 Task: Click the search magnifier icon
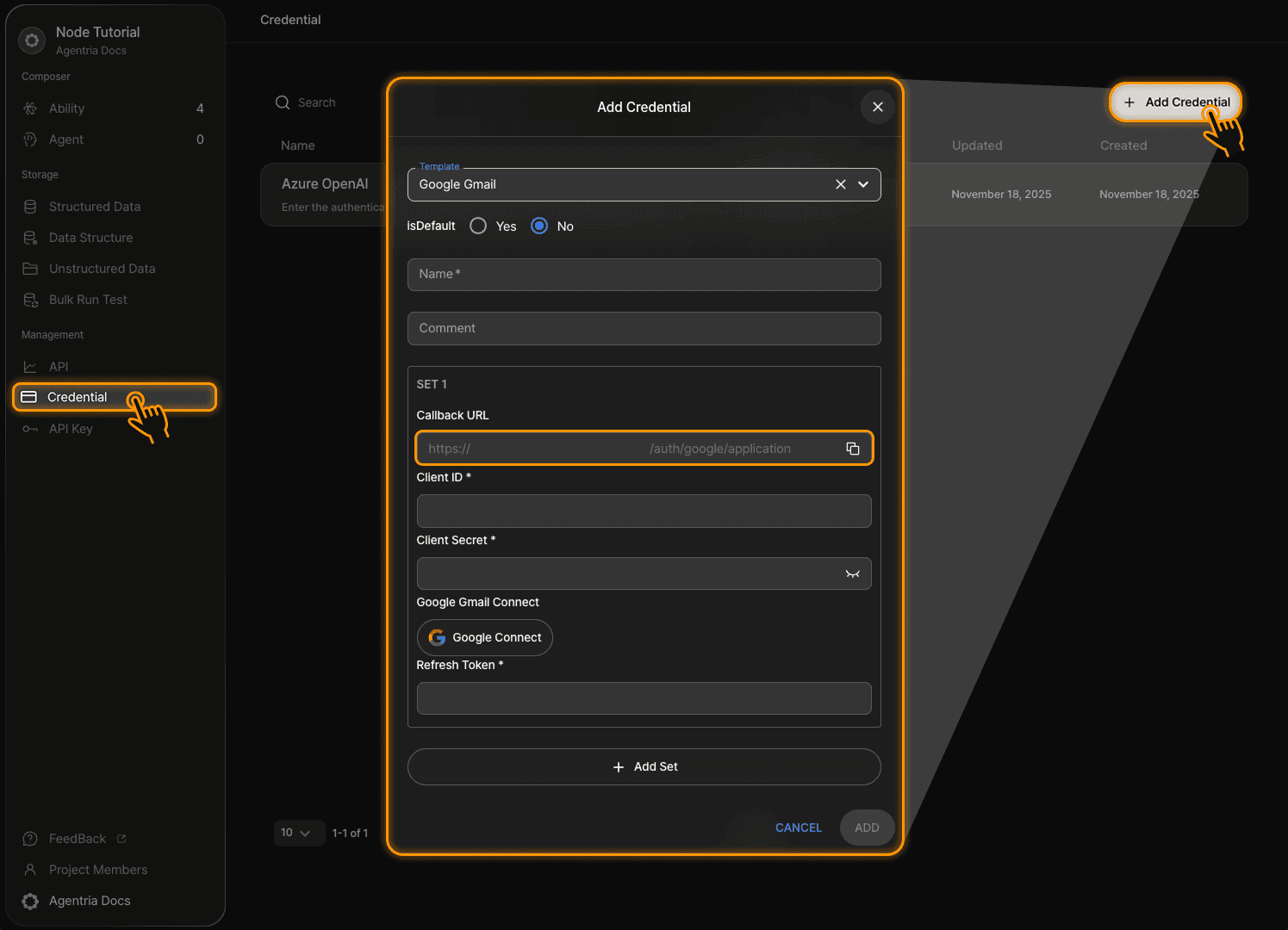(283, 102)
